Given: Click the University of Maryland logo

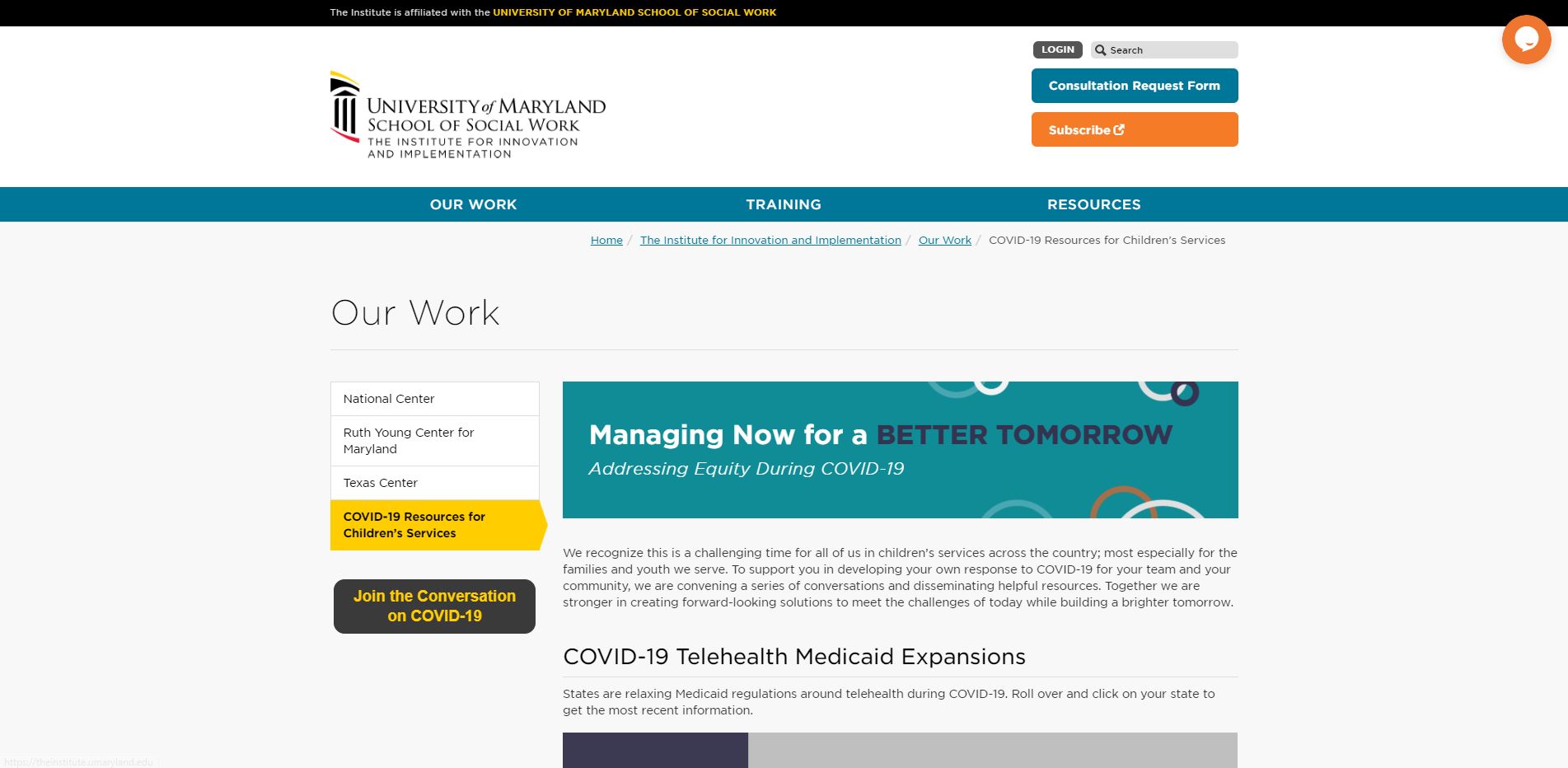Looking at the screenshot, I should (468, 115).
